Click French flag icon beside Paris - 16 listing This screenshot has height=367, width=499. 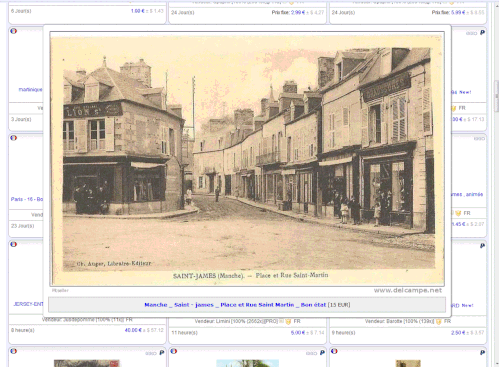[x=13, y=138]
